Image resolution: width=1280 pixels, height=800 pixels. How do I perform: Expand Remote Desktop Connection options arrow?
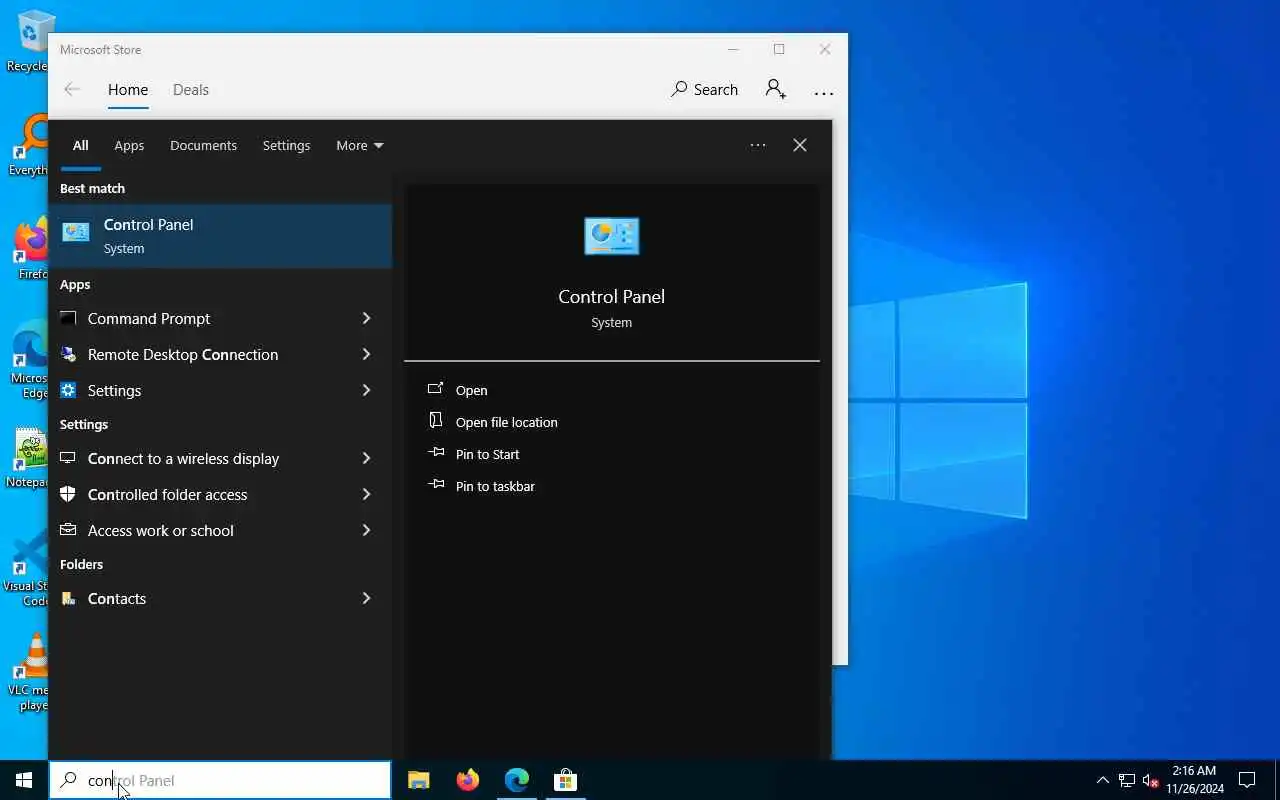point(366,354)
